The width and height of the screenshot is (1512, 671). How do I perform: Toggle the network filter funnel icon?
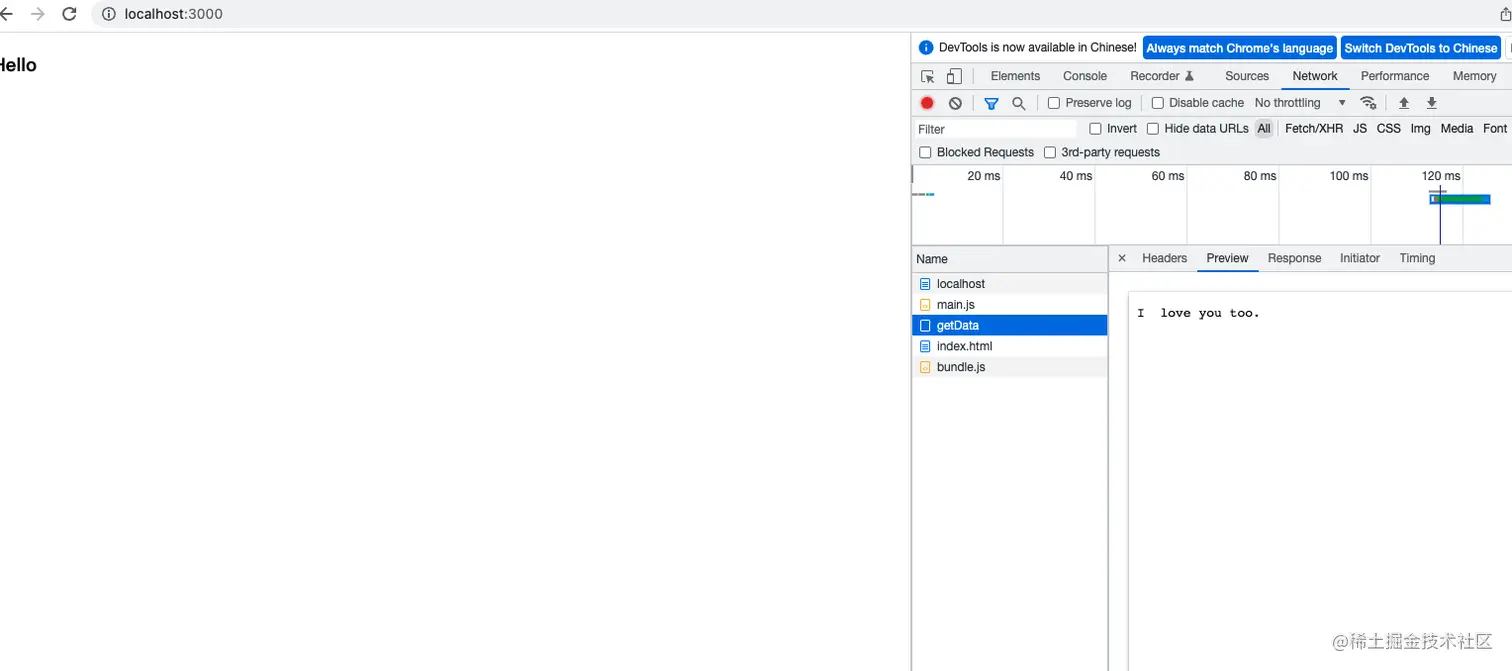[991, 103]
